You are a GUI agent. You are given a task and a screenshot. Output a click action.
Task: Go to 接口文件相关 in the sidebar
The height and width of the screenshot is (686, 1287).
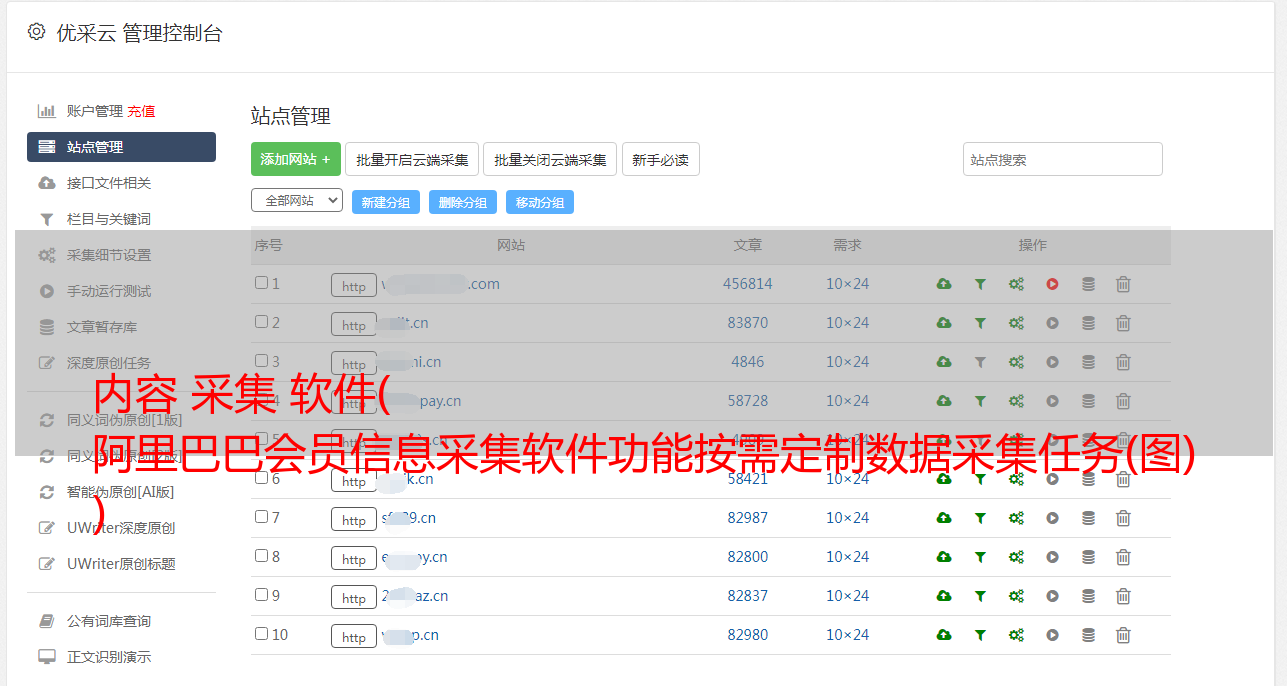click(x=109, y=183)
